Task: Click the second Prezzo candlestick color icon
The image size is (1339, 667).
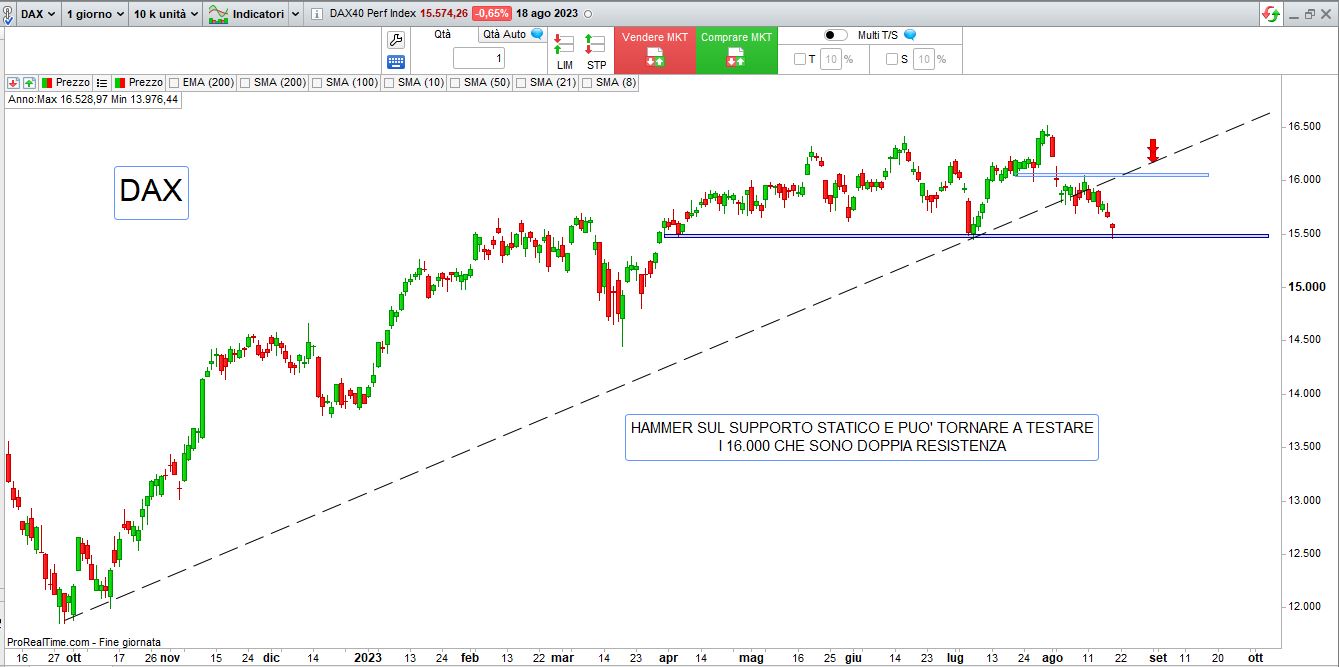Action: (x=120, y=82)
